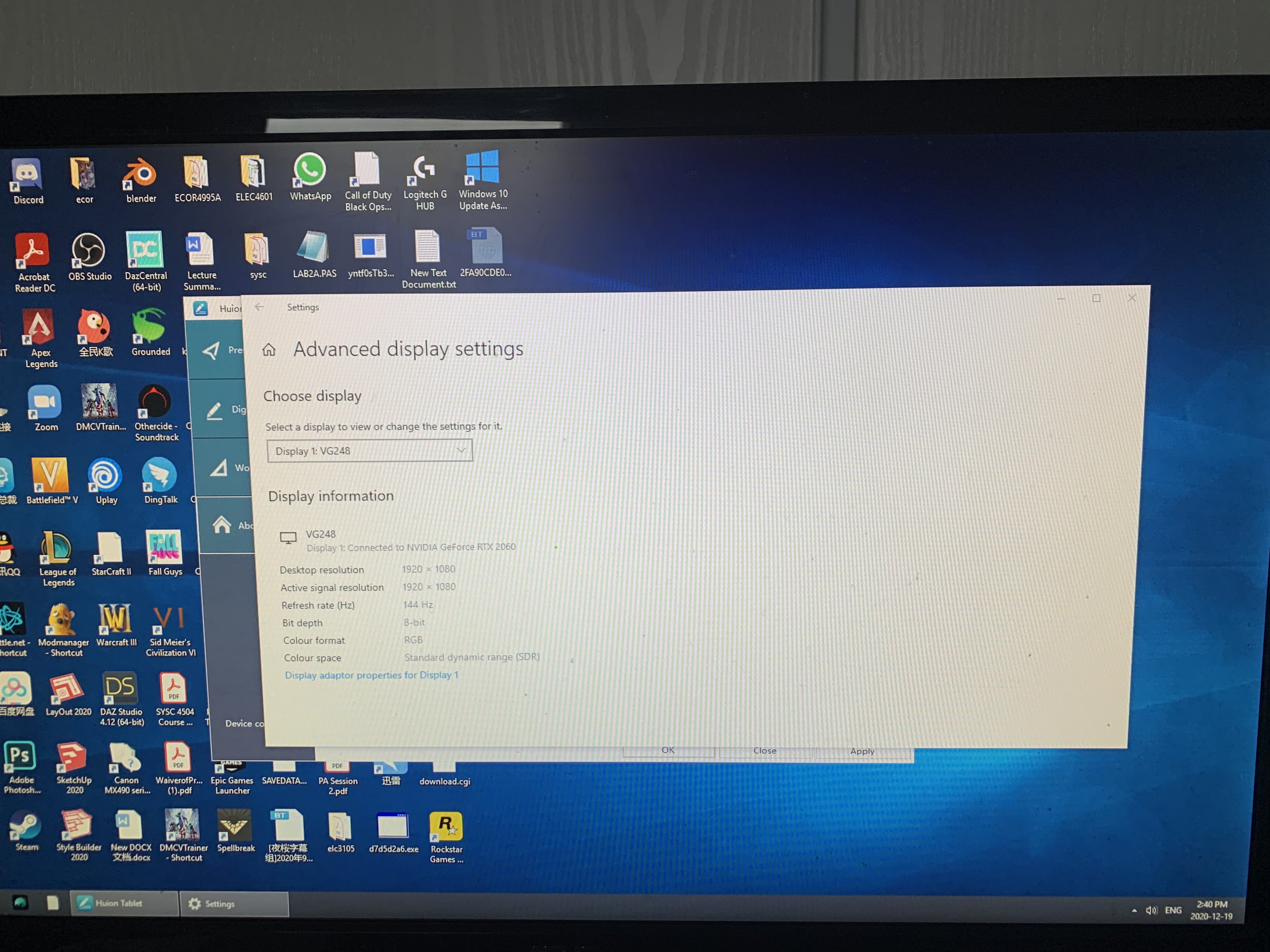Launch Apex Legends from desktop
The width and height of the screenshot is (1270, 952).
pos(41,339)
